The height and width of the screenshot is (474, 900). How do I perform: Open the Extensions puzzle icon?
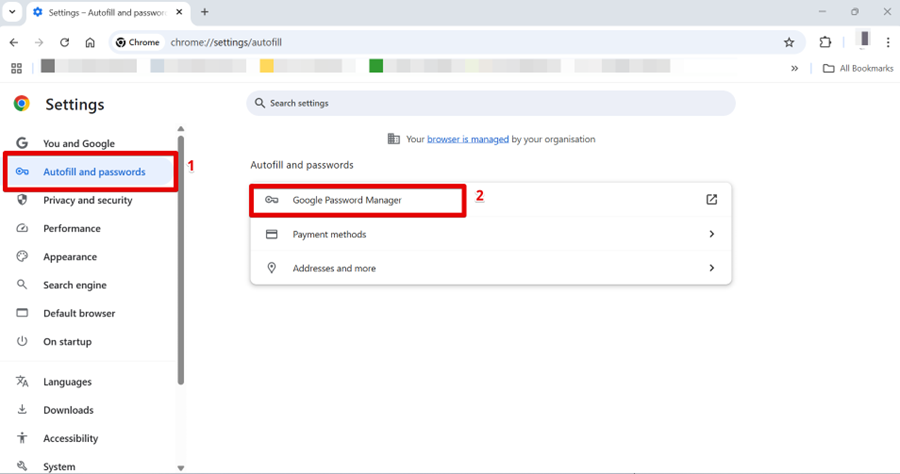click(825, 43)
